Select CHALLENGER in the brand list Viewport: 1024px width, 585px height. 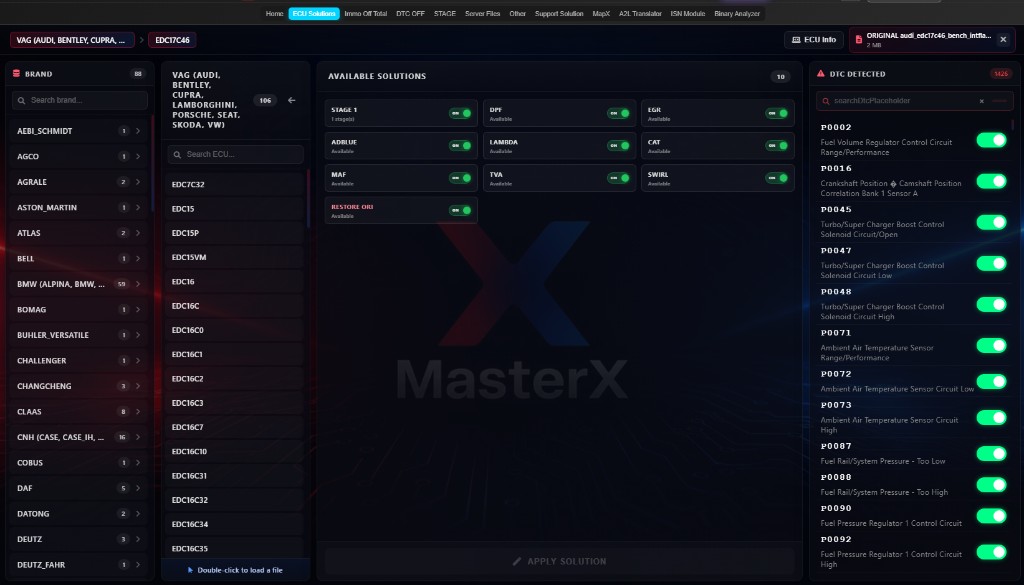pyautogui.click(x=80, y=360)
